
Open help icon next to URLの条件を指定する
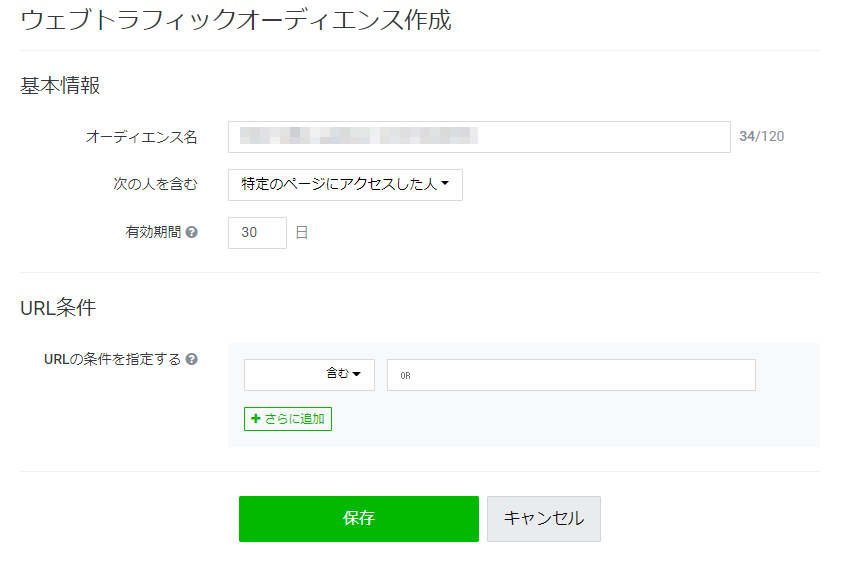coord(192,359)
